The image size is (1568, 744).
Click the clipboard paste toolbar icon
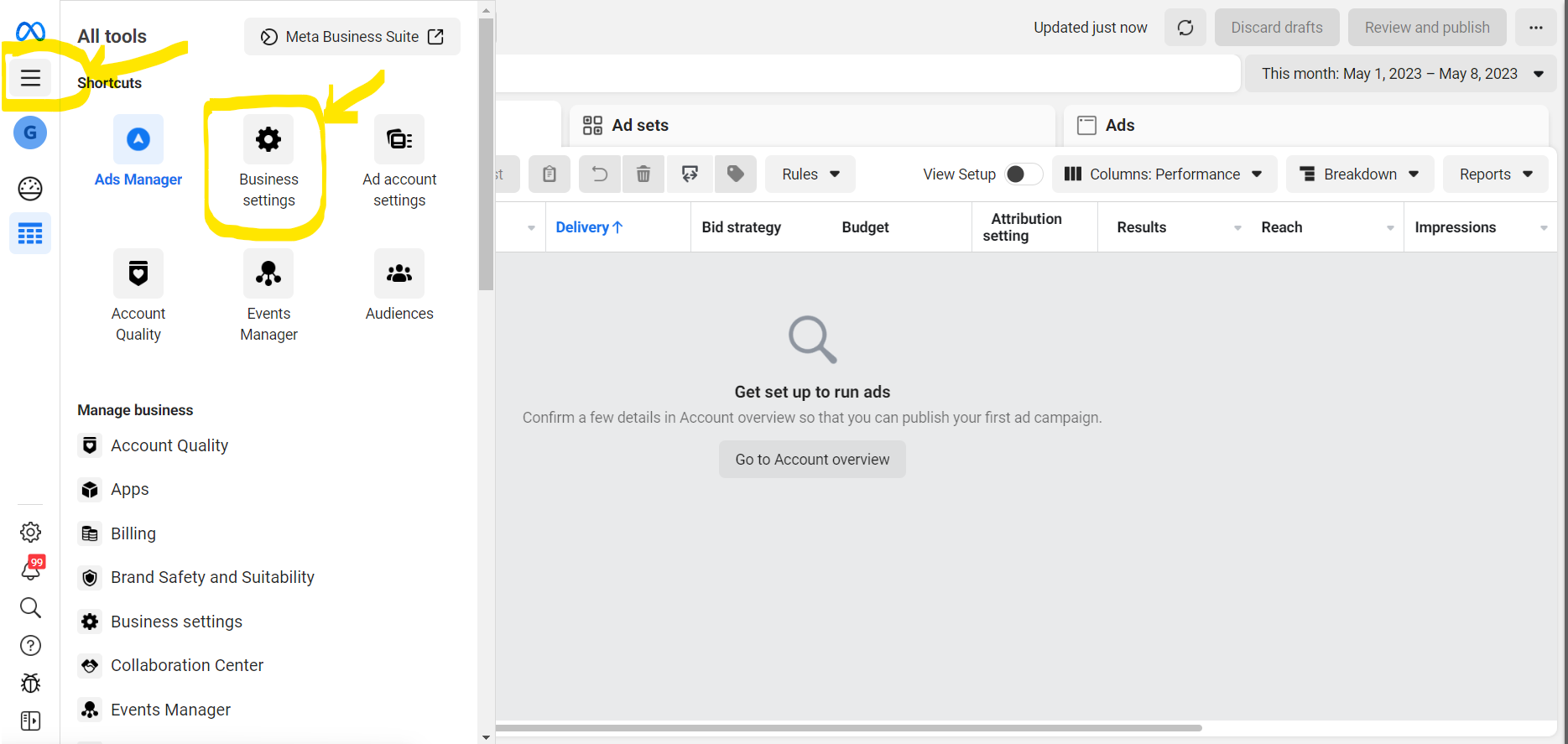pos(550,174)
